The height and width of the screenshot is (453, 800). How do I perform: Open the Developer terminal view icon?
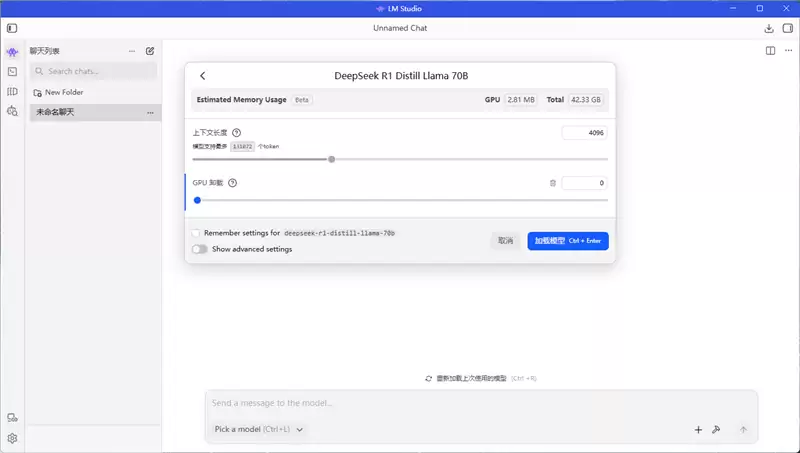coord(12,72)
